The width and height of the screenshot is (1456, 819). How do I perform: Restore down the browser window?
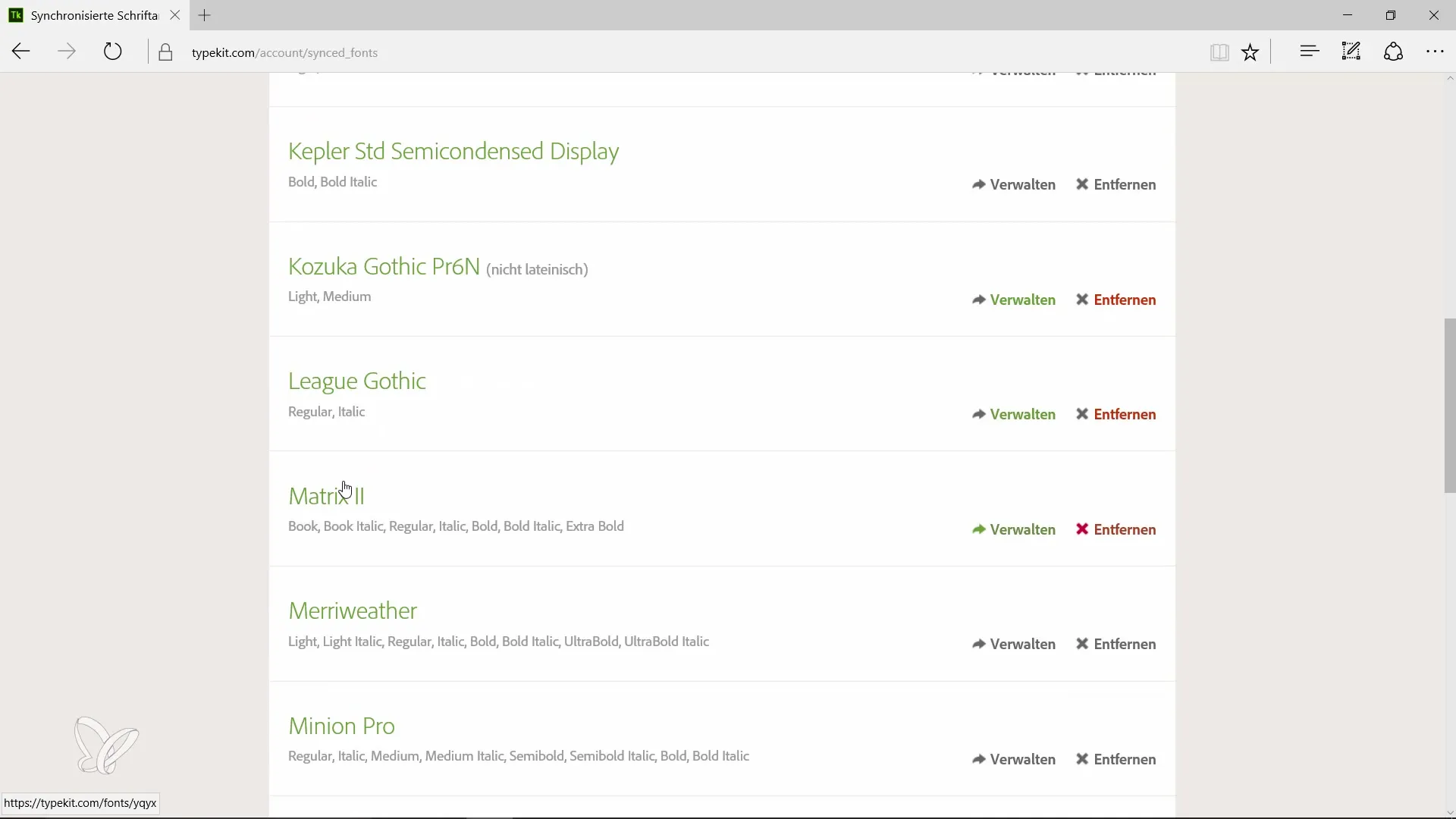(1391, 15)
